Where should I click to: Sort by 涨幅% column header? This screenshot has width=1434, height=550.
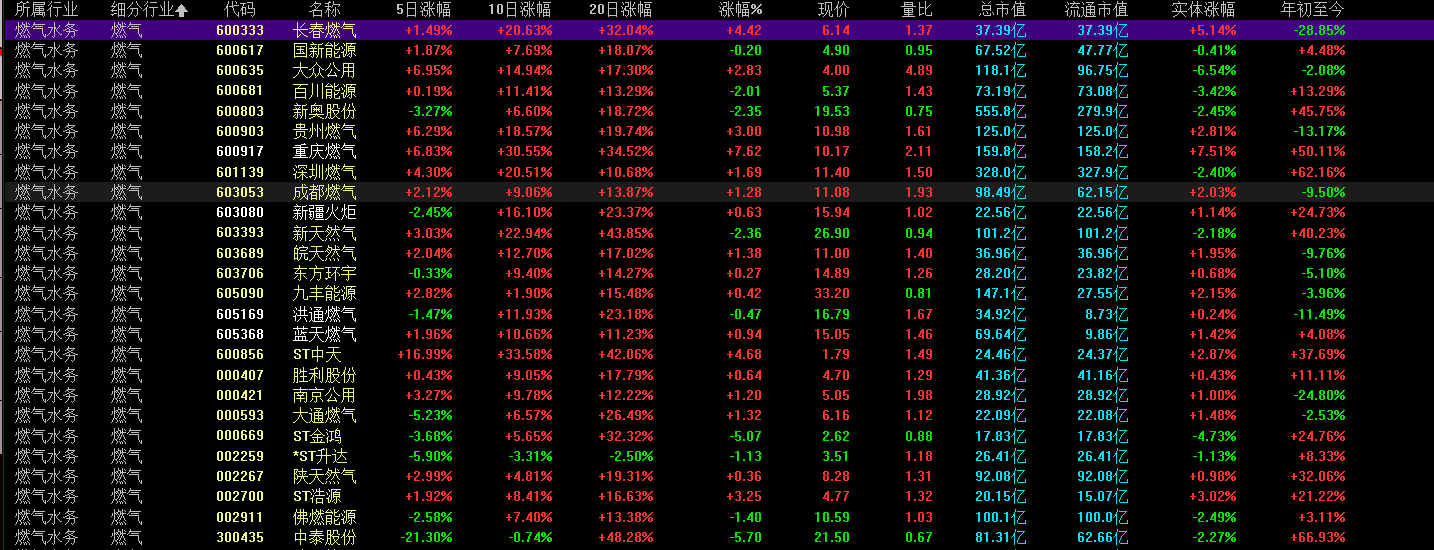pyautogui.click(x=741, y=10)
